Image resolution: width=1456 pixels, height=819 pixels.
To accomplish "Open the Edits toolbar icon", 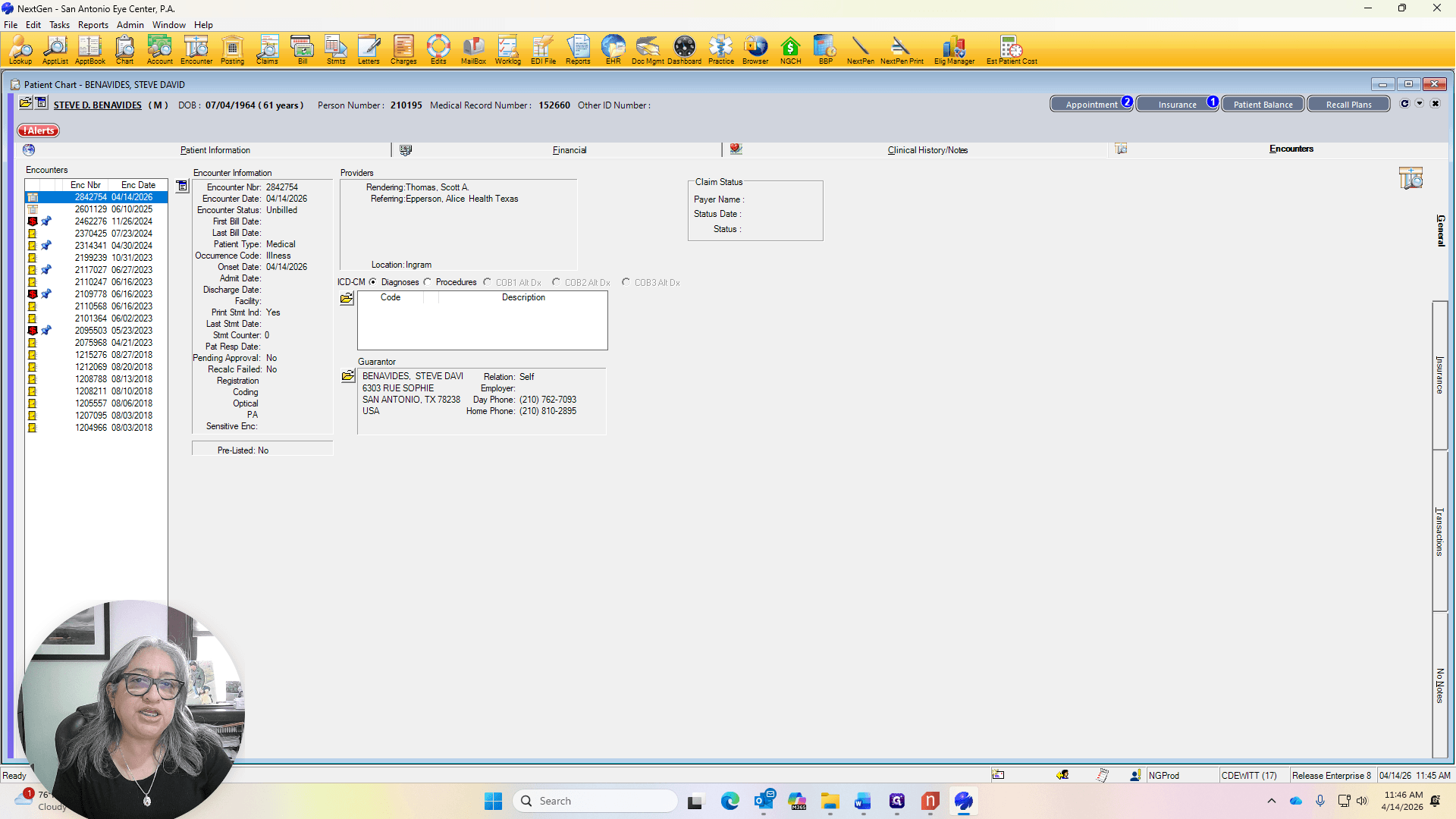I will (438, 49).
